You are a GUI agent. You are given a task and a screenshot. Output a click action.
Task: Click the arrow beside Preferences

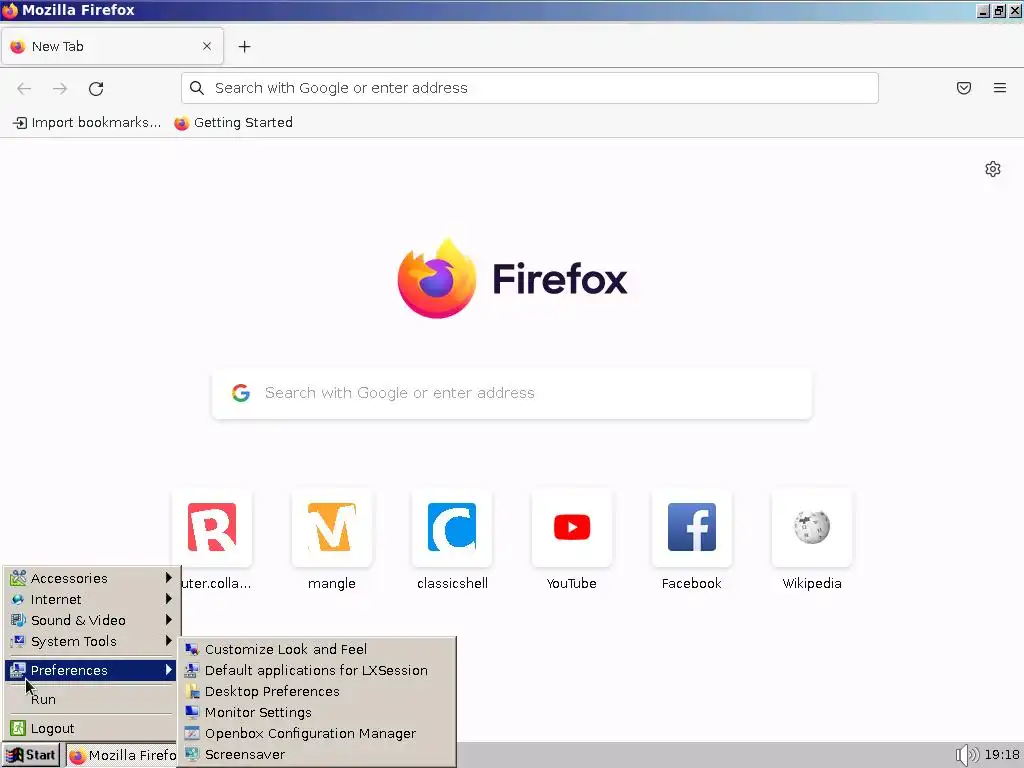click(168, 669)
